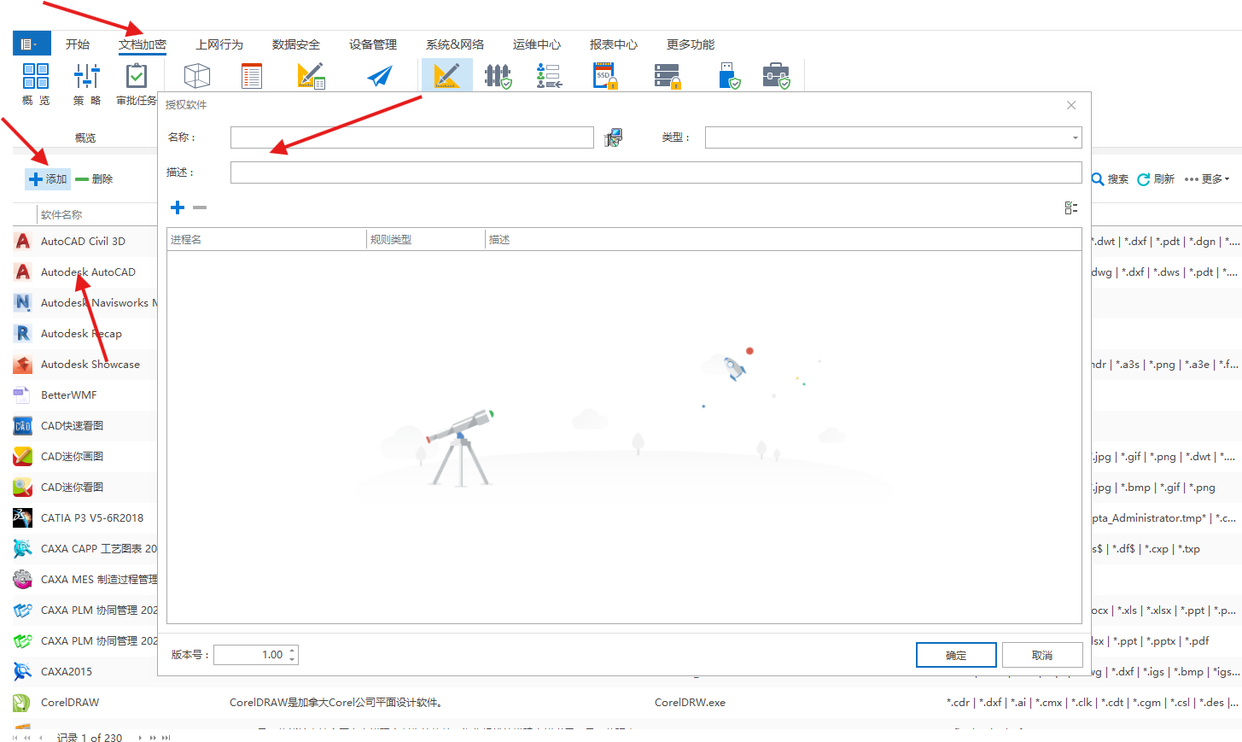This screenshot has height=742, width=1242.
Task: Select Autodesk AutoCAD in software list
Action: coord(88,272)
